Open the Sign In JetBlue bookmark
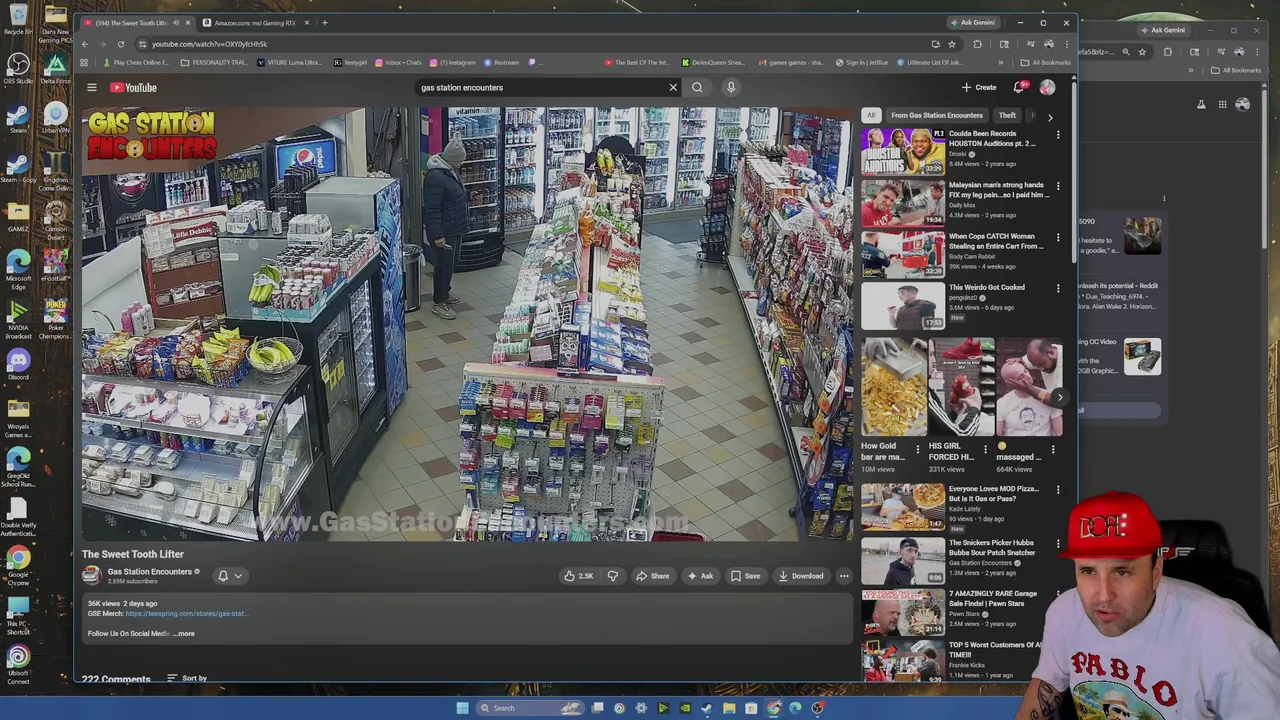 coord(862,63)
